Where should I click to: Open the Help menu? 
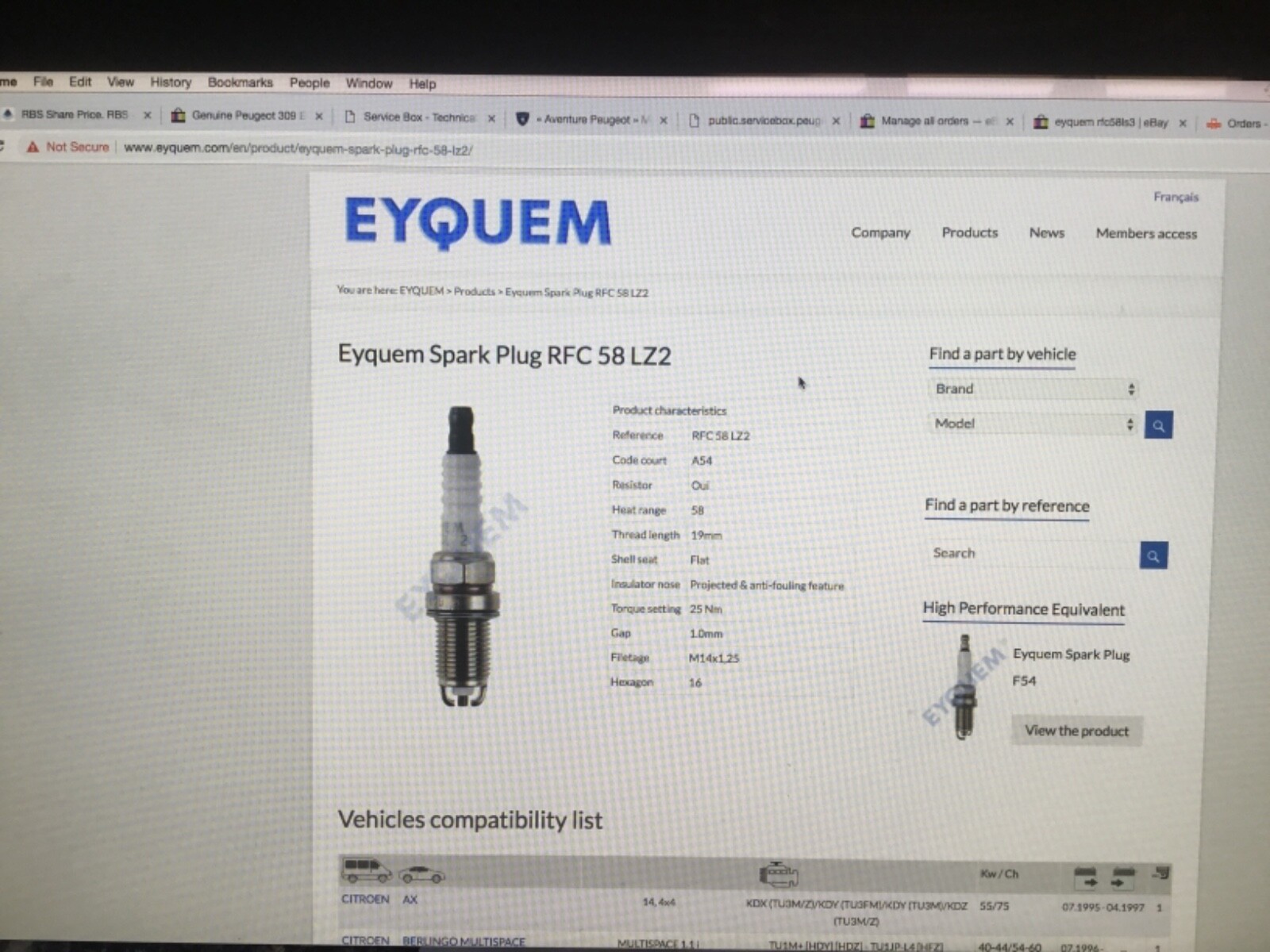pos(422,83)
